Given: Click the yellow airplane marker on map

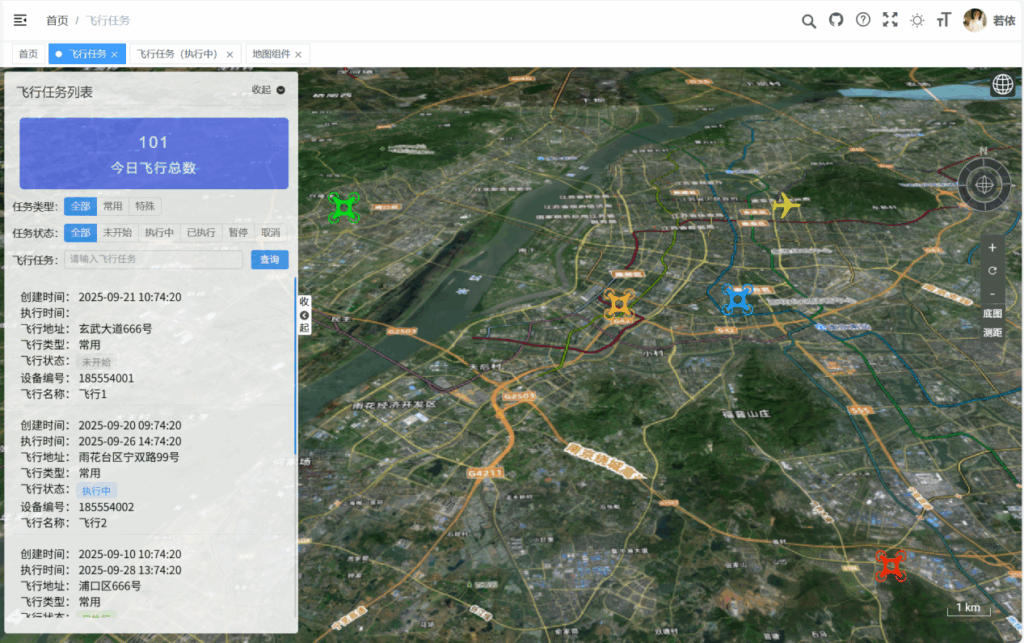Looking at the screenshot, I should pos(787,206).
